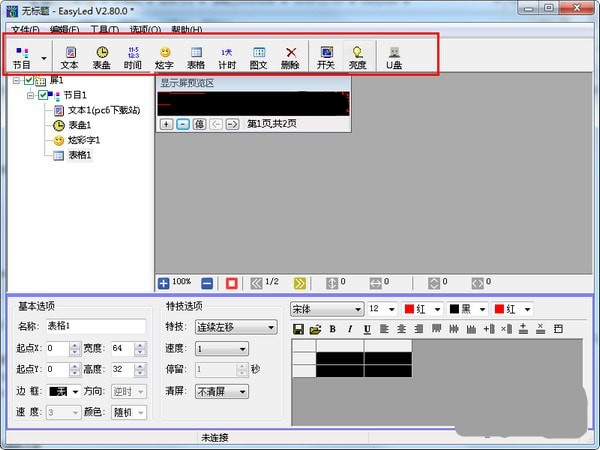Viewport: 600px width, 450px height.
Task: Toggle the 屏1 checkbox in the tree
Action: click(29, 81)
